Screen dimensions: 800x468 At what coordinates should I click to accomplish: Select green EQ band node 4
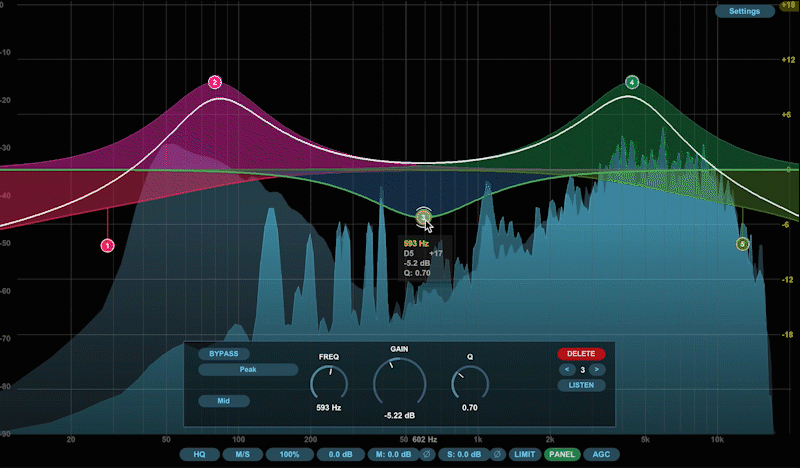631,82
